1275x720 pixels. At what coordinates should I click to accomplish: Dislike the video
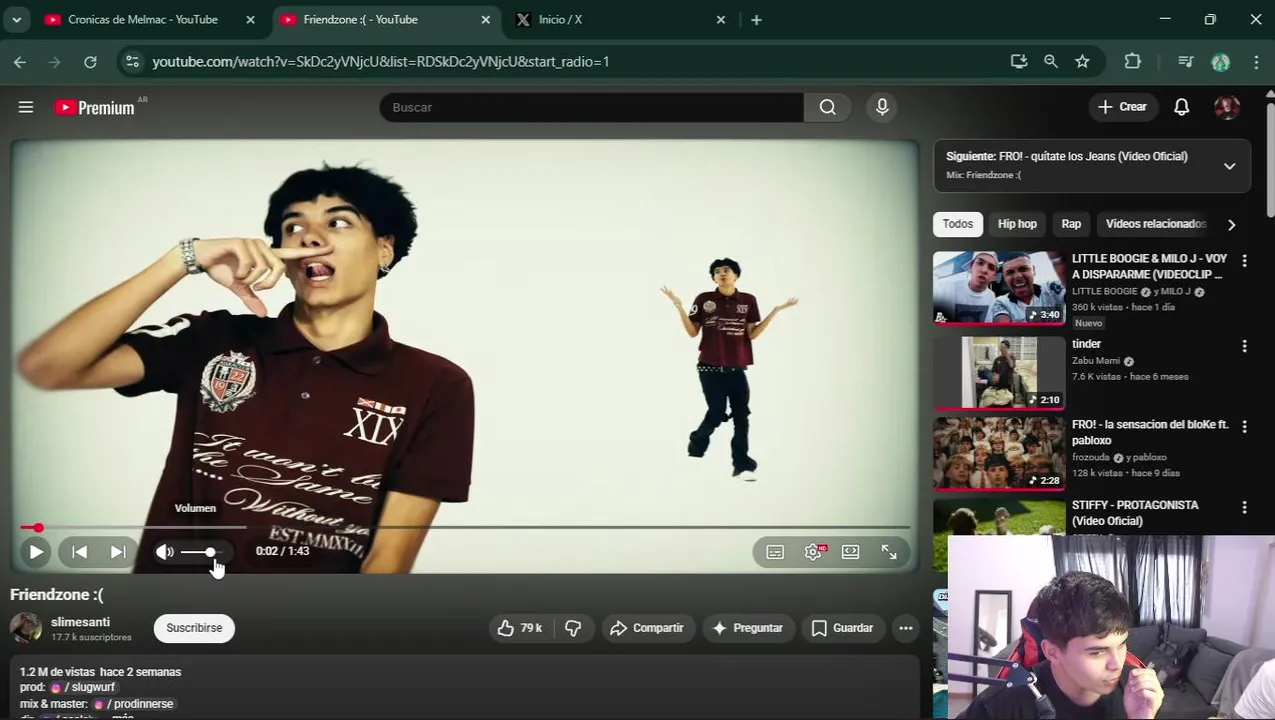573,628
